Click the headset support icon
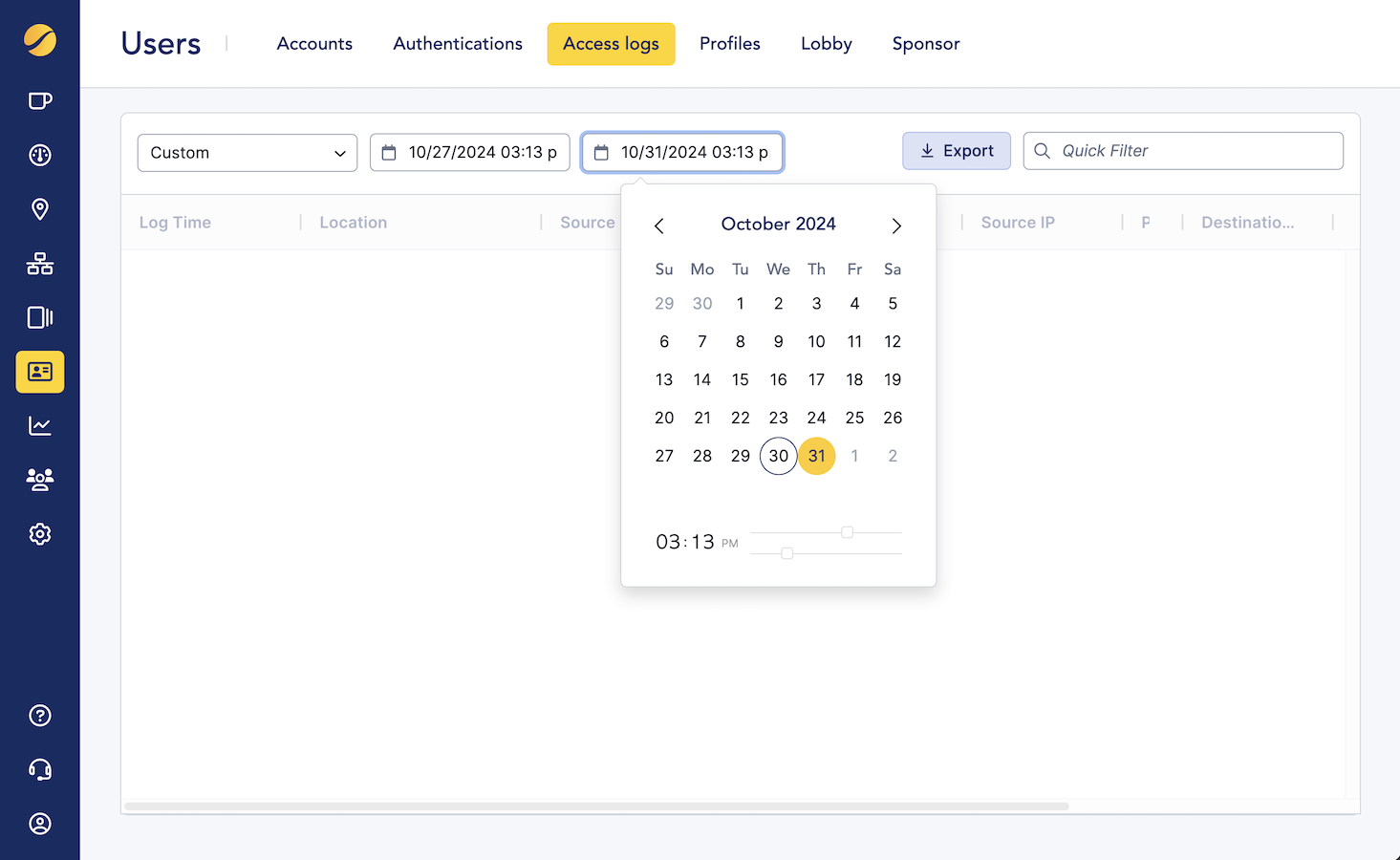This screenshot has width=1400, height=860. pos(39,769)
